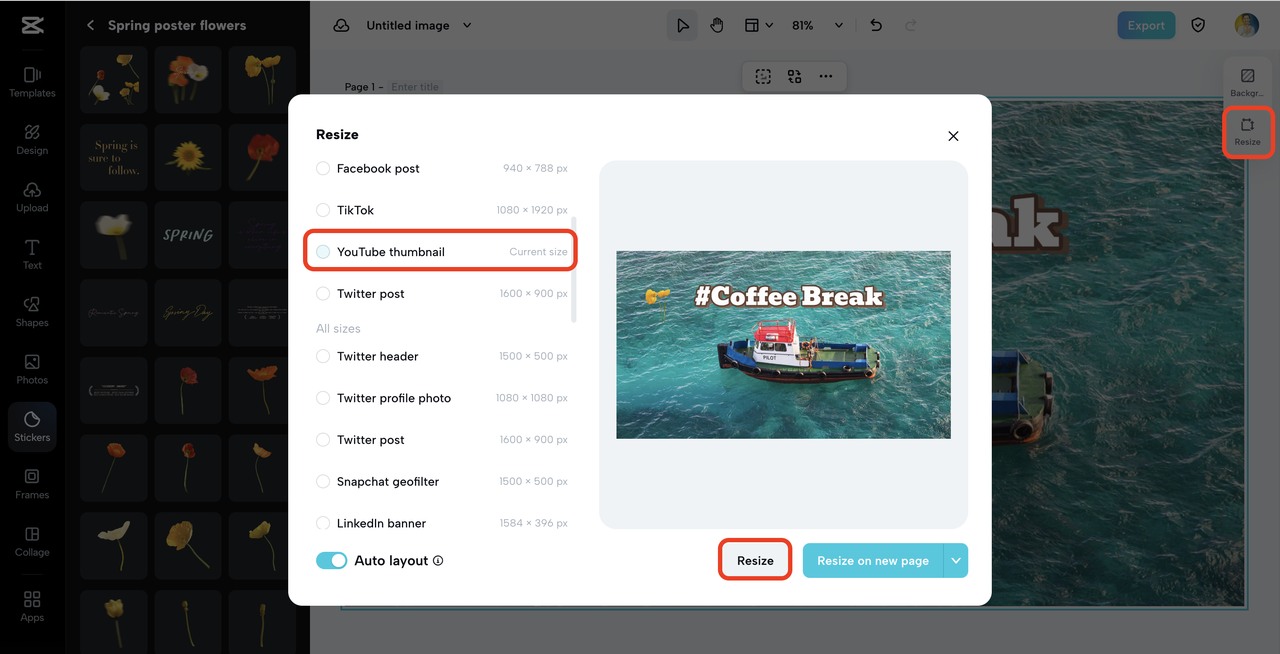Select the LinkedIn banner size option
This screenshot has width=1280, height=654.
point(442,523)
